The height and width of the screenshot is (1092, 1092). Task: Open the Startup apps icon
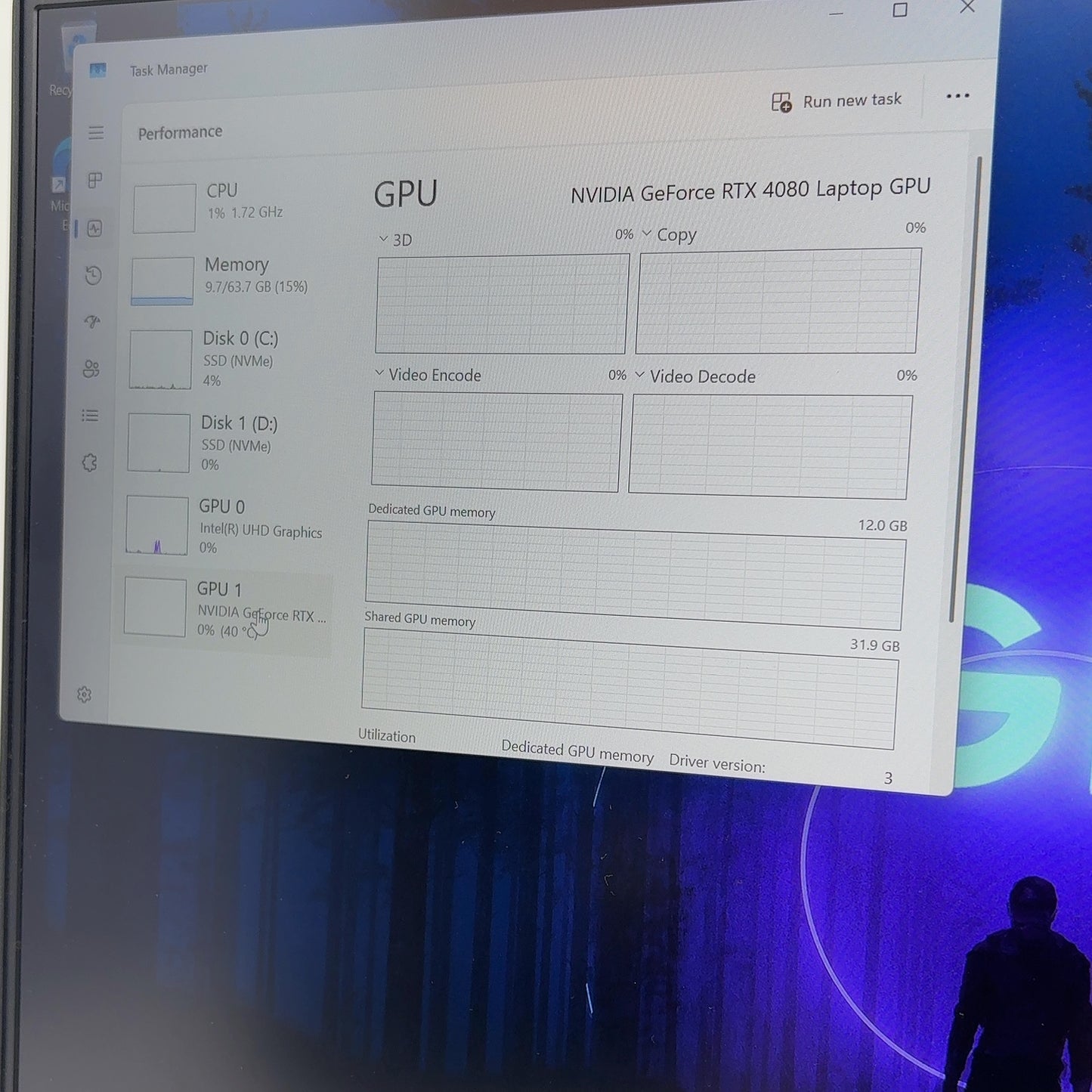[x=92, y=323]
